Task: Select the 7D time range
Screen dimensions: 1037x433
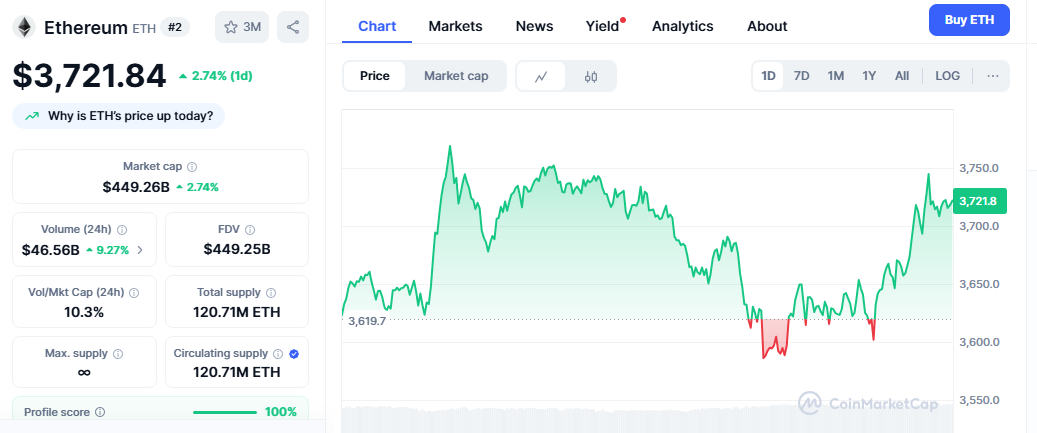Action: pyautogui.click(x=801, y=76)
